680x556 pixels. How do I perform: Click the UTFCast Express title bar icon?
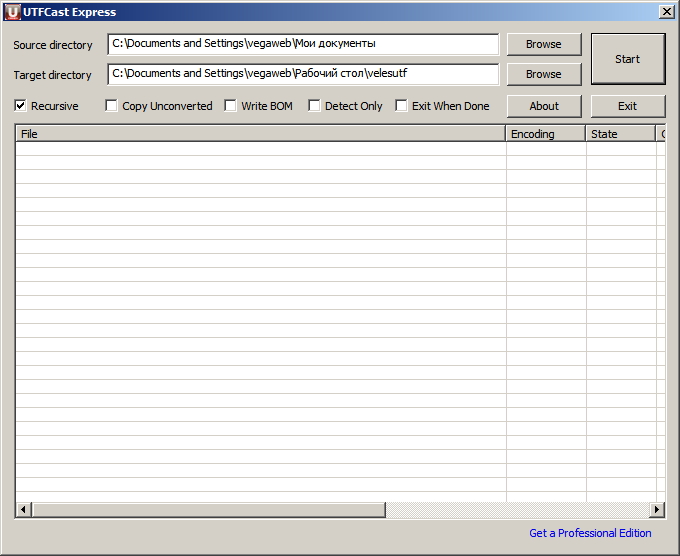(x=12, y=12)
